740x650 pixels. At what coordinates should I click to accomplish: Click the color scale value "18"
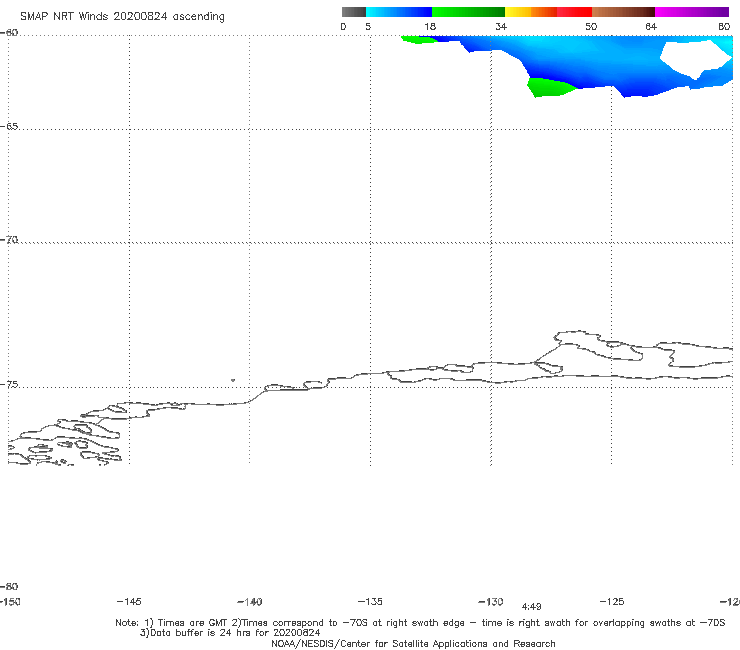pos(430,26)
